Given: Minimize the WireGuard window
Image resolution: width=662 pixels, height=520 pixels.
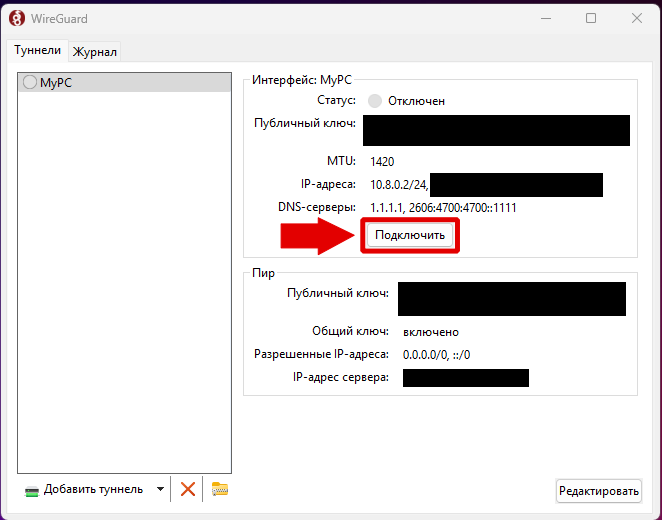Looking at the screenshot, I should pyautogui.click(x=545, y=18).
